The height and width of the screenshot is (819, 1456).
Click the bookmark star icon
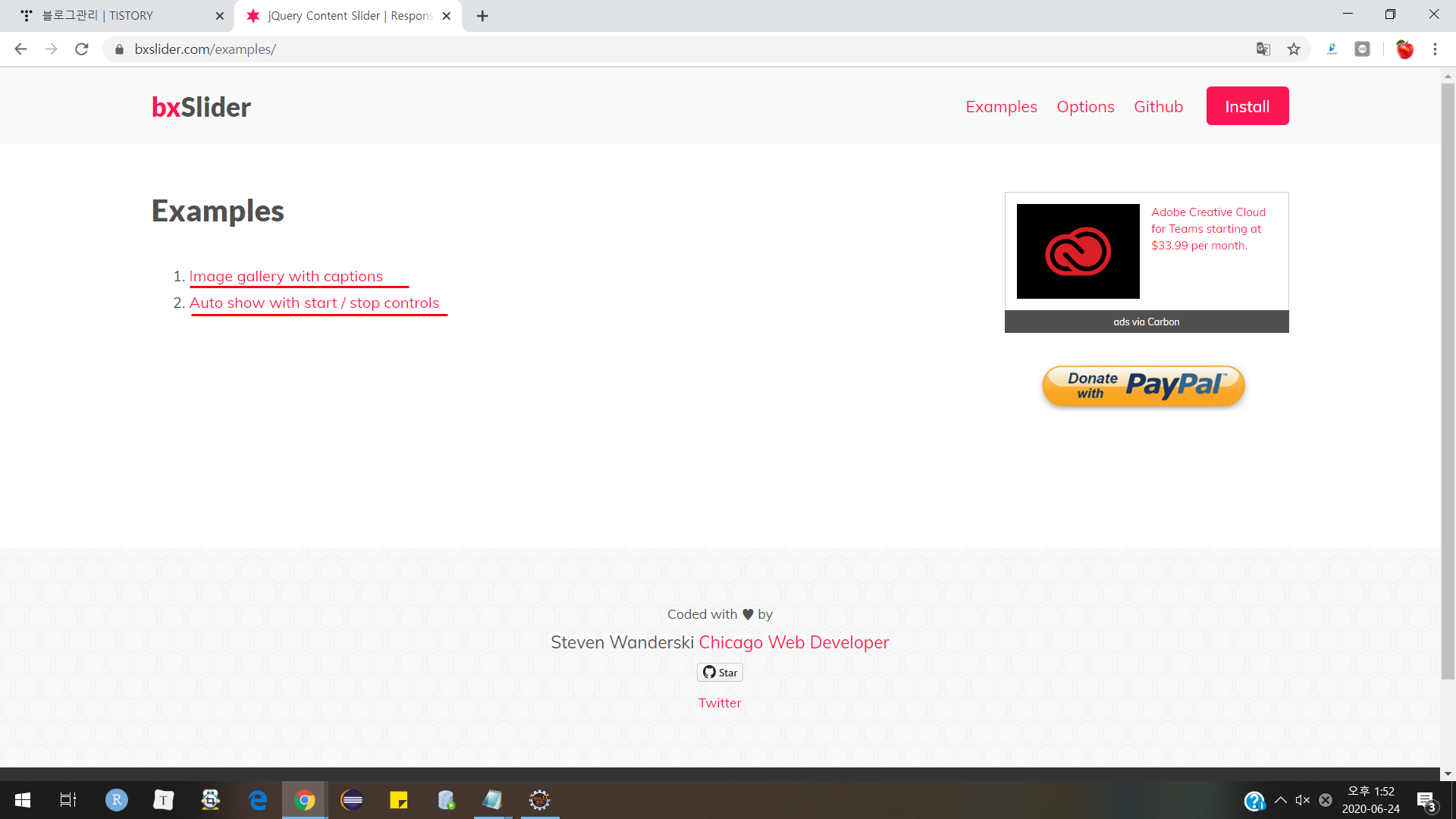click(x=1294, y=49)
